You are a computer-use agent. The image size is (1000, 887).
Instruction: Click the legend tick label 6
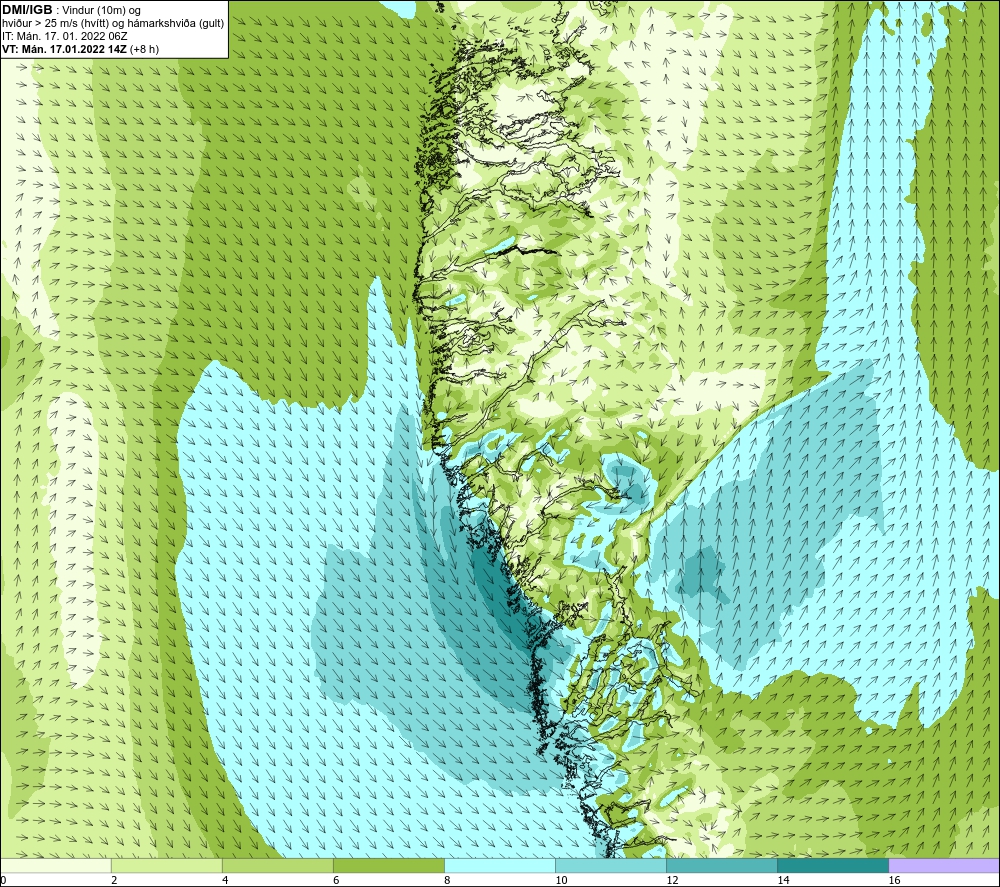click(x=336, y=880)
